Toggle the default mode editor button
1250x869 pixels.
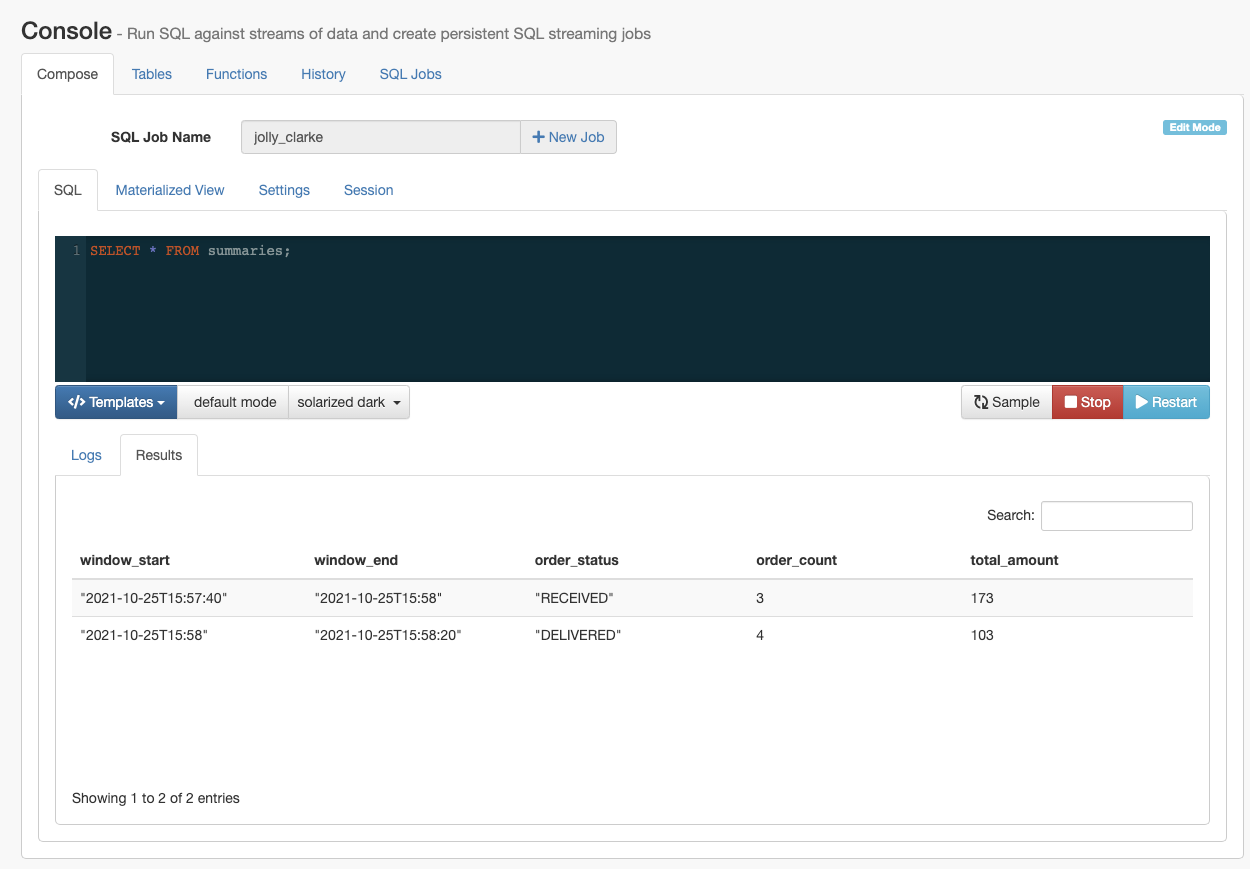click(234, 402)
